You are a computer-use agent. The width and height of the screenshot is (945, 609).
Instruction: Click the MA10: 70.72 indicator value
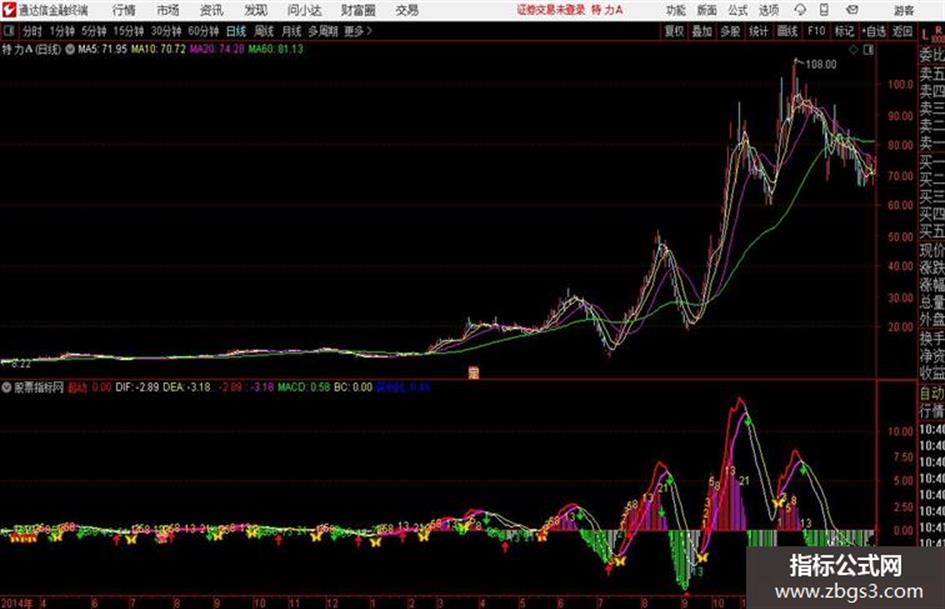(159, 49)
